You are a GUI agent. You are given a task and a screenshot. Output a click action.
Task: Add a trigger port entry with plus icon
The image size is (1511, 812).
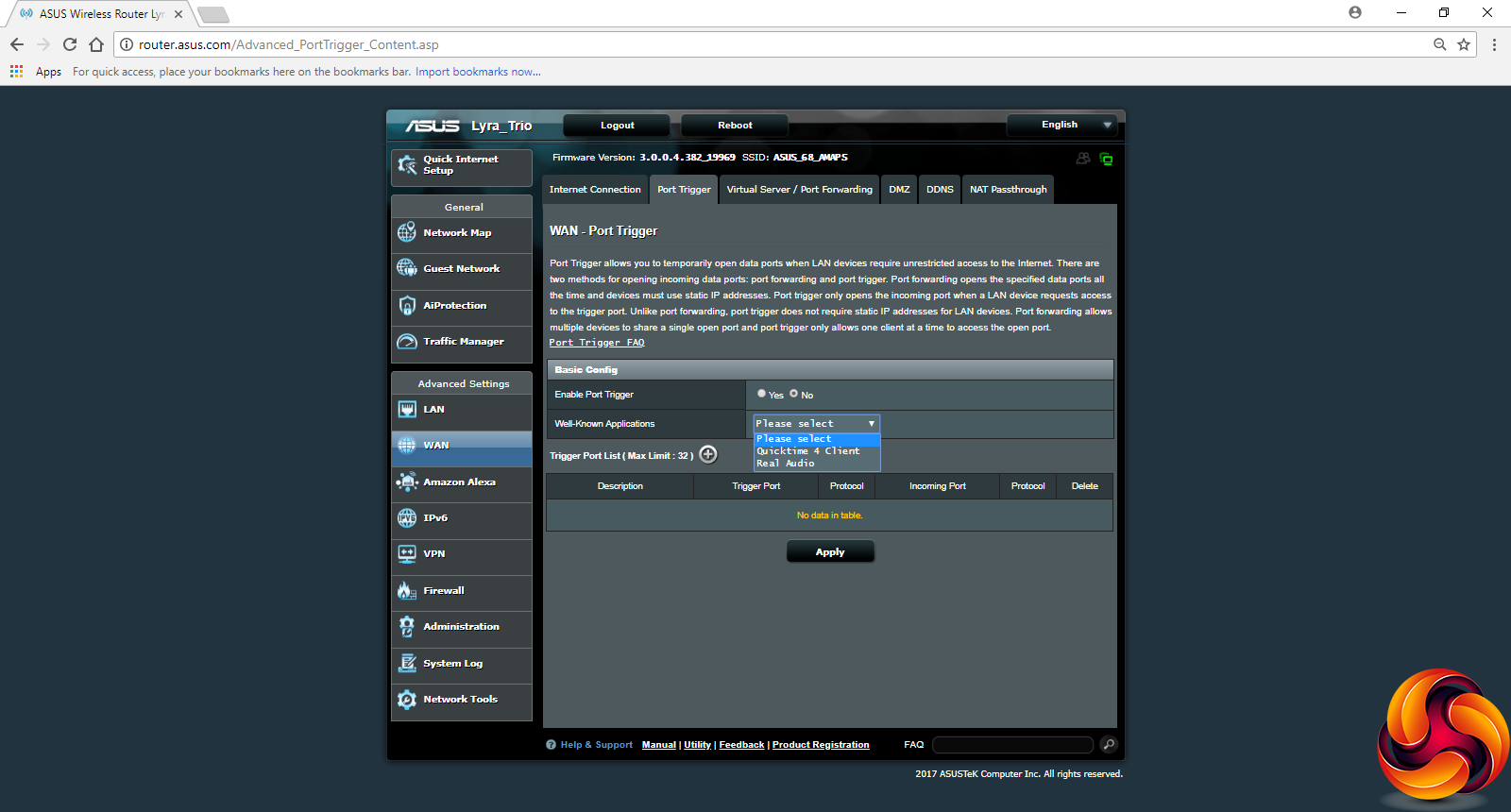[x=708, y=455]
